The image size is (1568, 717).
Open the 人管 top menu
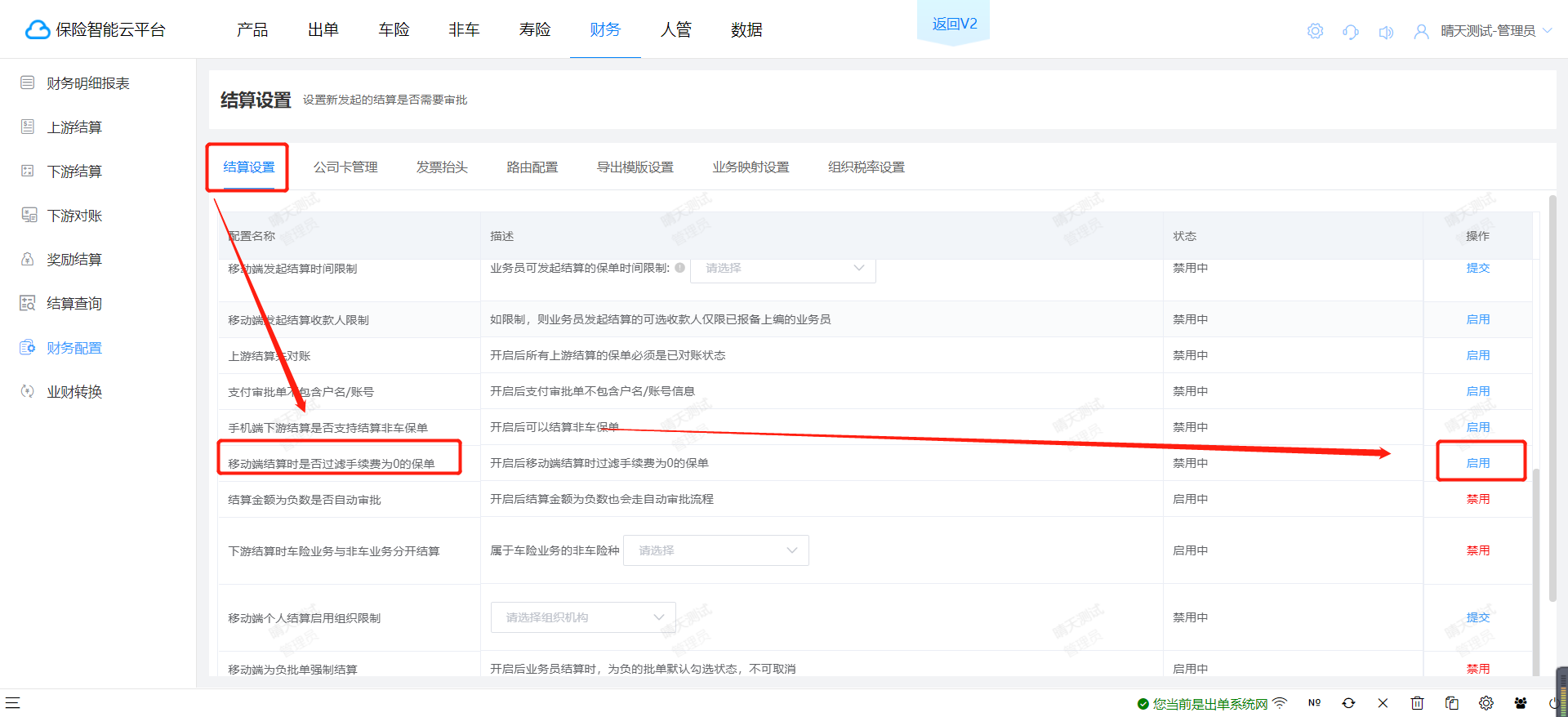[676, 29]
